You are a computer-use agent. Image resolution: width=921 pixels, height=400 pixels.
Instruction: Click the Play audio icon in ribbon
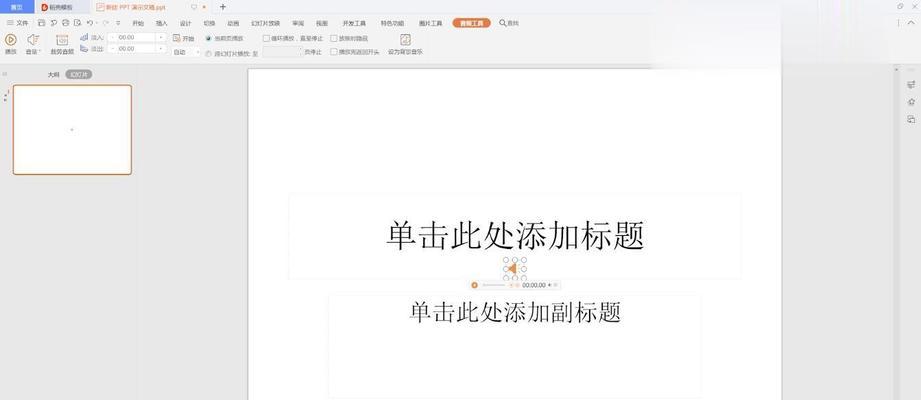pyautogui.click(x=11, y=40)
